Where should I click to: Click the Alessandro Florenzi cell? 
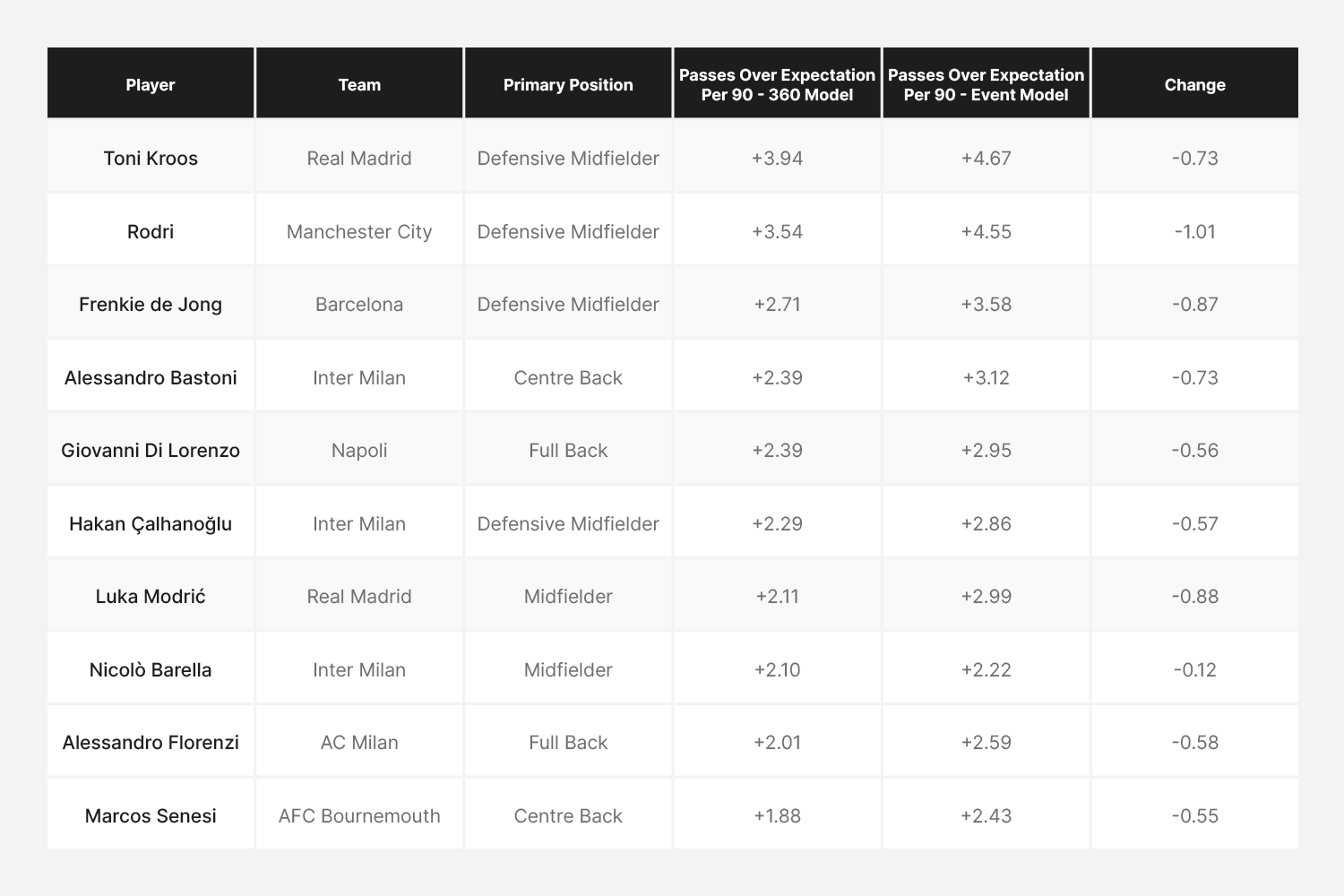pyautogui.click(x=151, y=743)
